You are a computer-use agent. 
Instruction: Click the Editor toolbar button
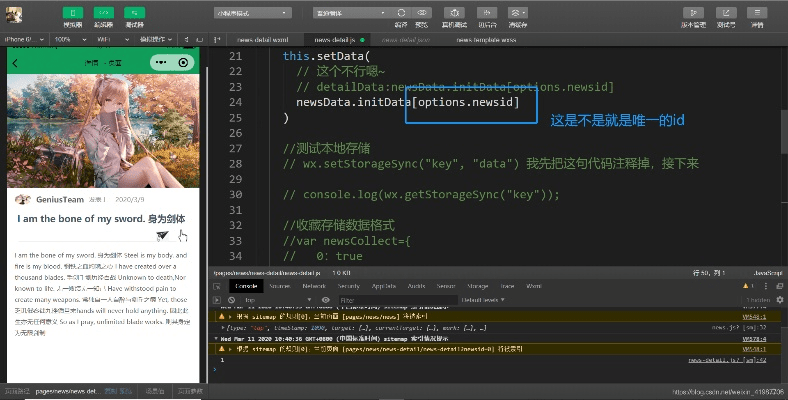click(103, 13)
